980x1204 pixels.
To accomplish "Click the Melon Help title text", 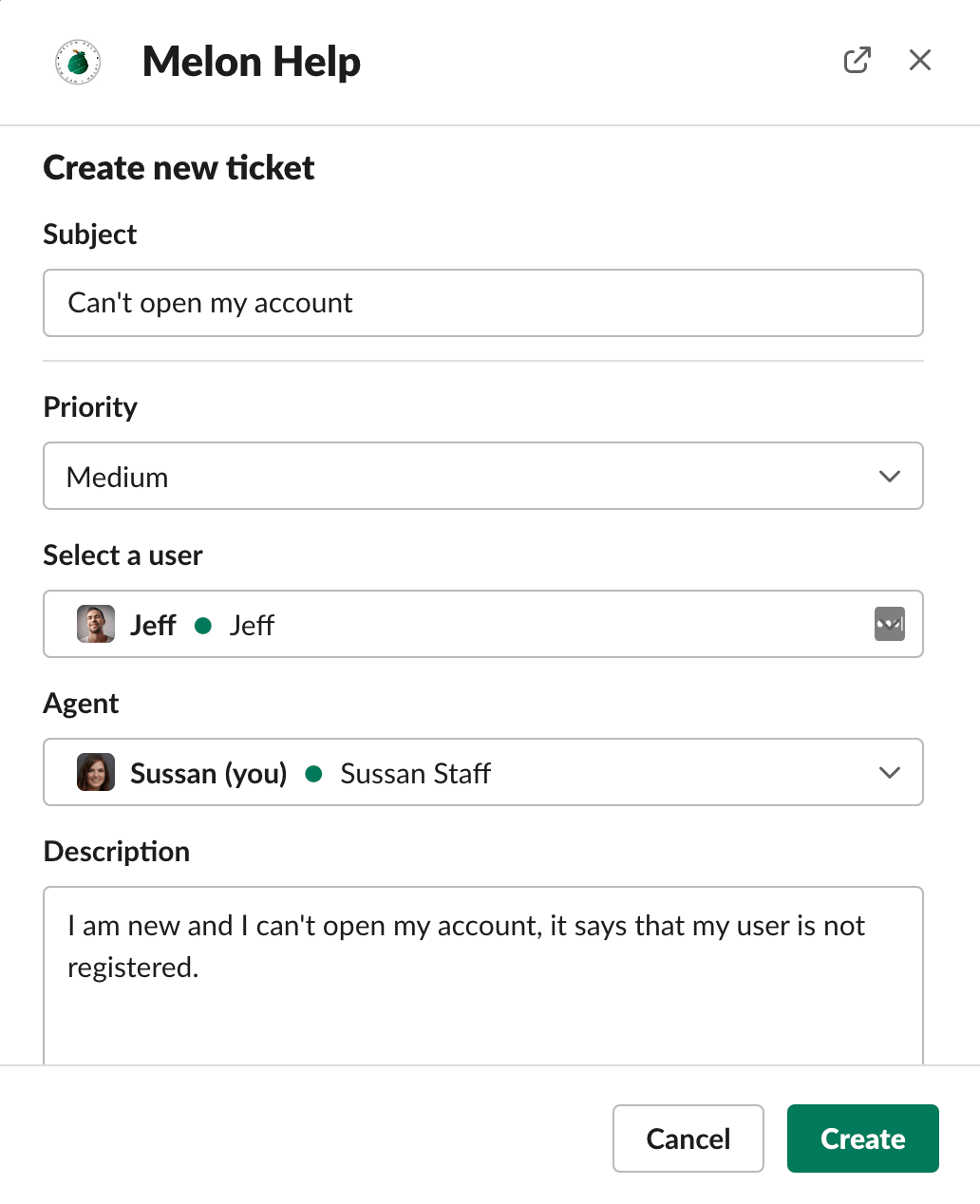I will coord(252,63).
